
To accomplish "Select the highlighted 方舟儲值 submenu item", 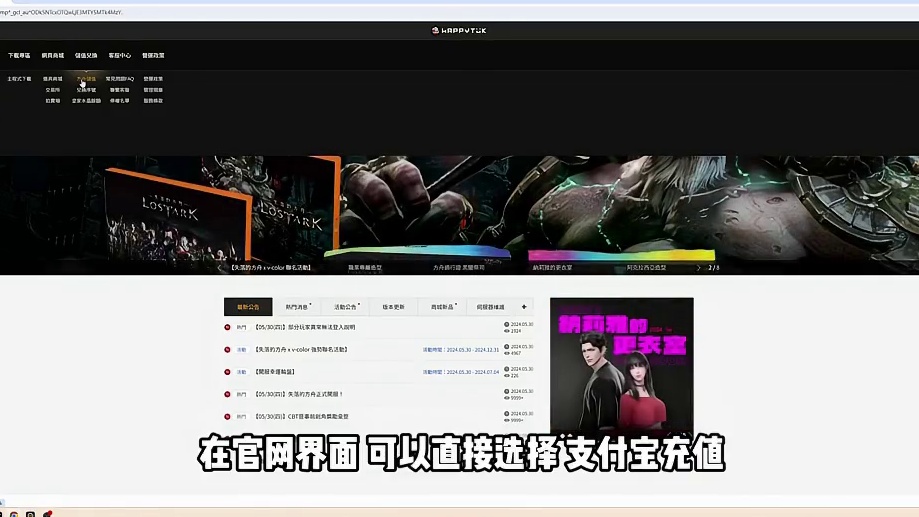I will 86,79.
